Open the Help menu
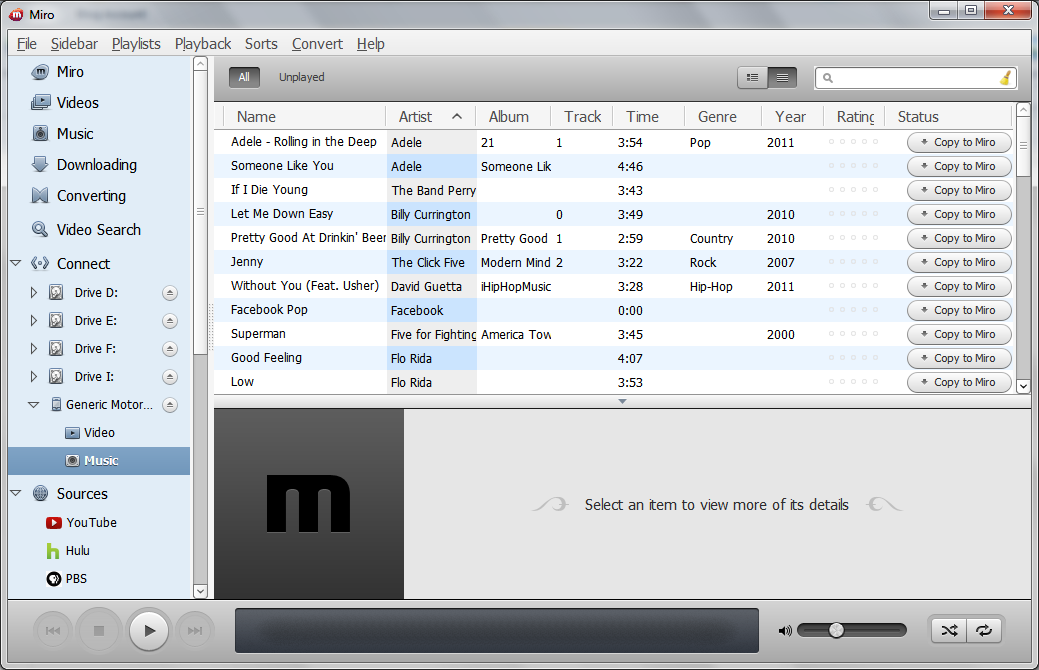The image size is (1039, 670). 370,44
